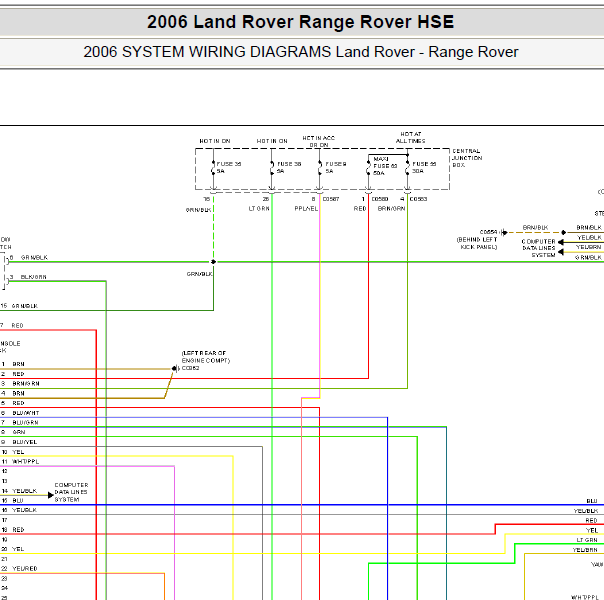
Task: Select the "FUSE 55 30A" label
Action: pos(424,168)
